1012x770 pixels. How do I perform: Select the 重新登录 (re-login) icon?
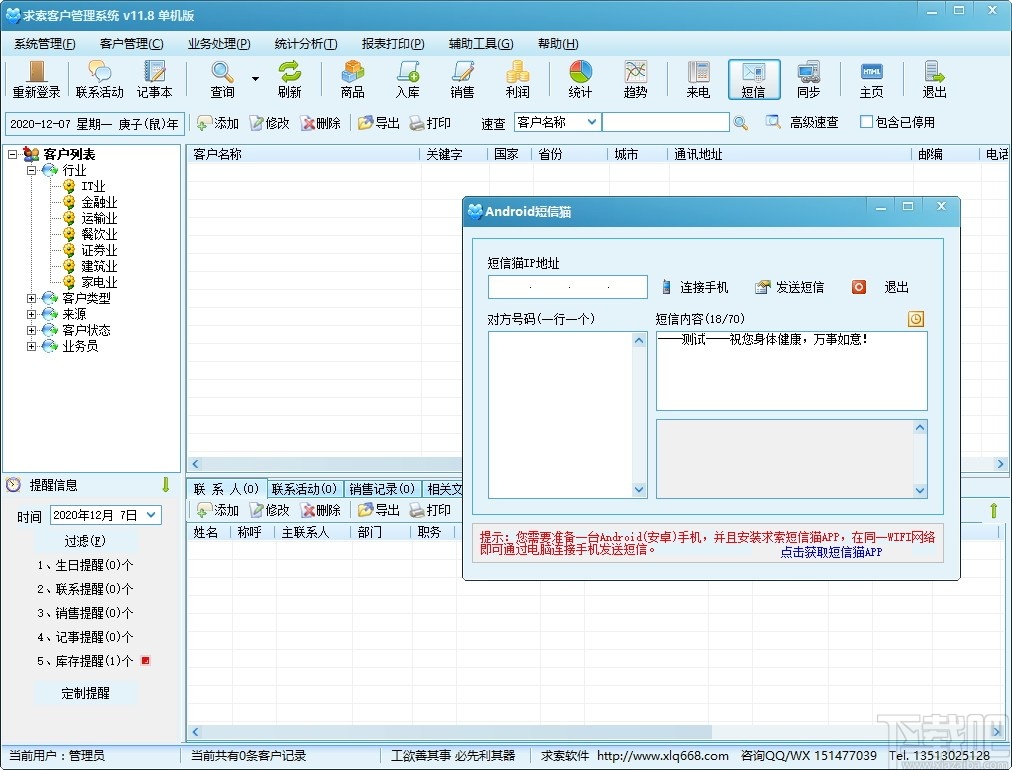36,80
